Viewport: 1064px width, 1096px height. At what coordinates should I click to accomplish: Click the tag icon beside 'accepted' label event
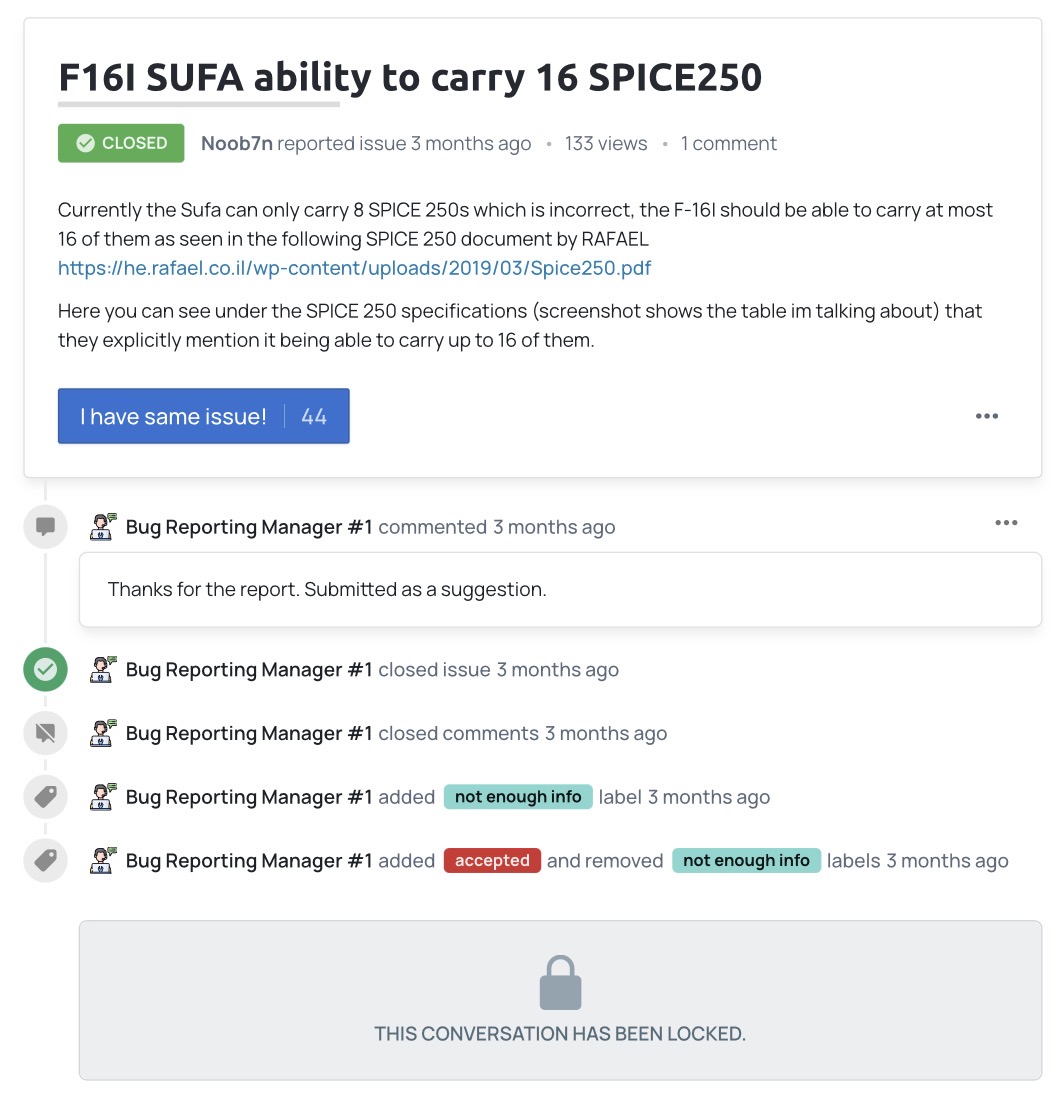[x=45, y=861]
